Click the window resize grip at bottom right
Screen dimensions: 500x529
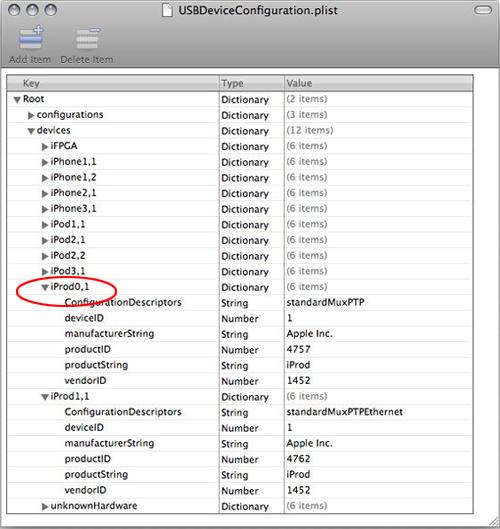tap(493, 522)
